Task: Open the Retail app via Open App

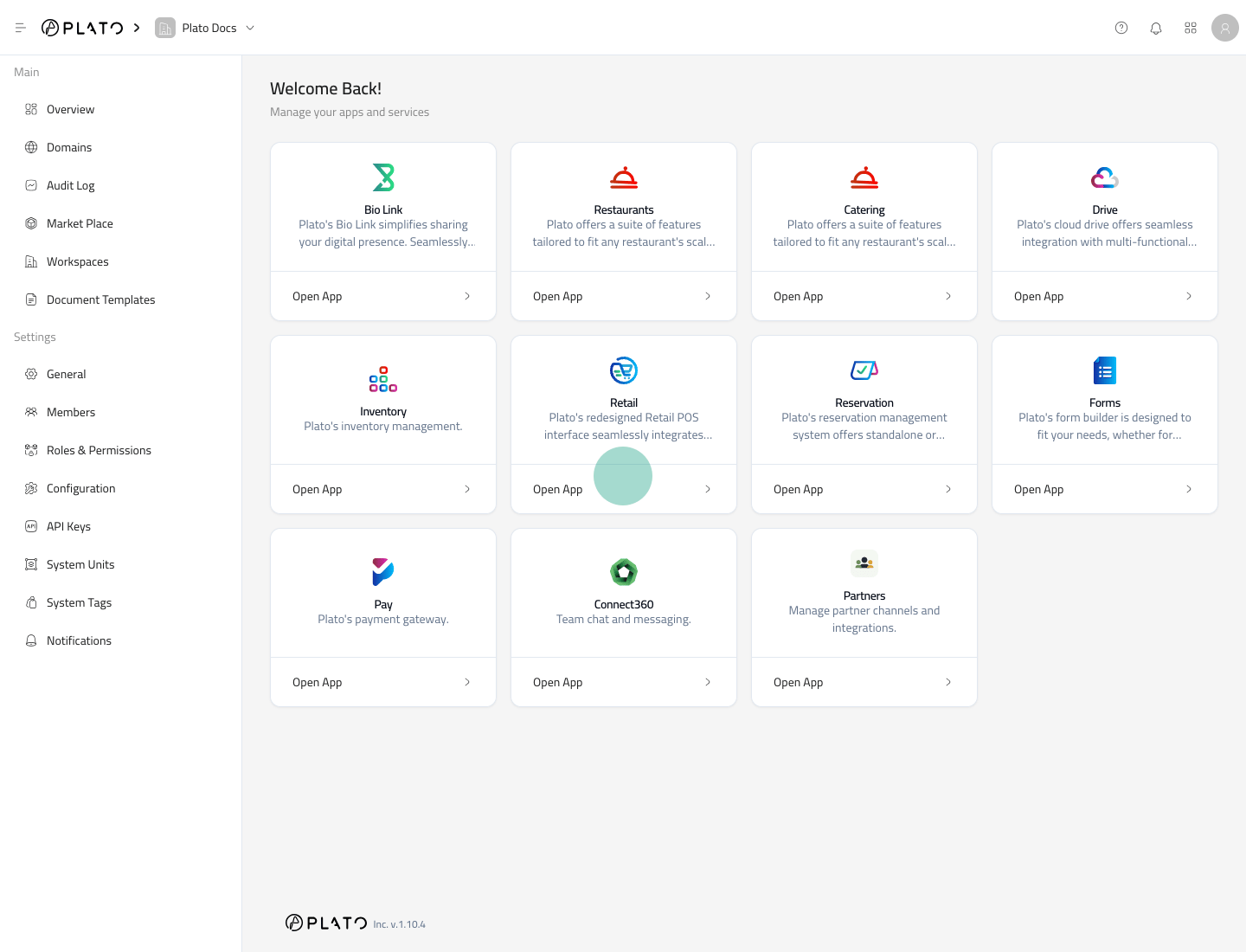Action: 624,489
